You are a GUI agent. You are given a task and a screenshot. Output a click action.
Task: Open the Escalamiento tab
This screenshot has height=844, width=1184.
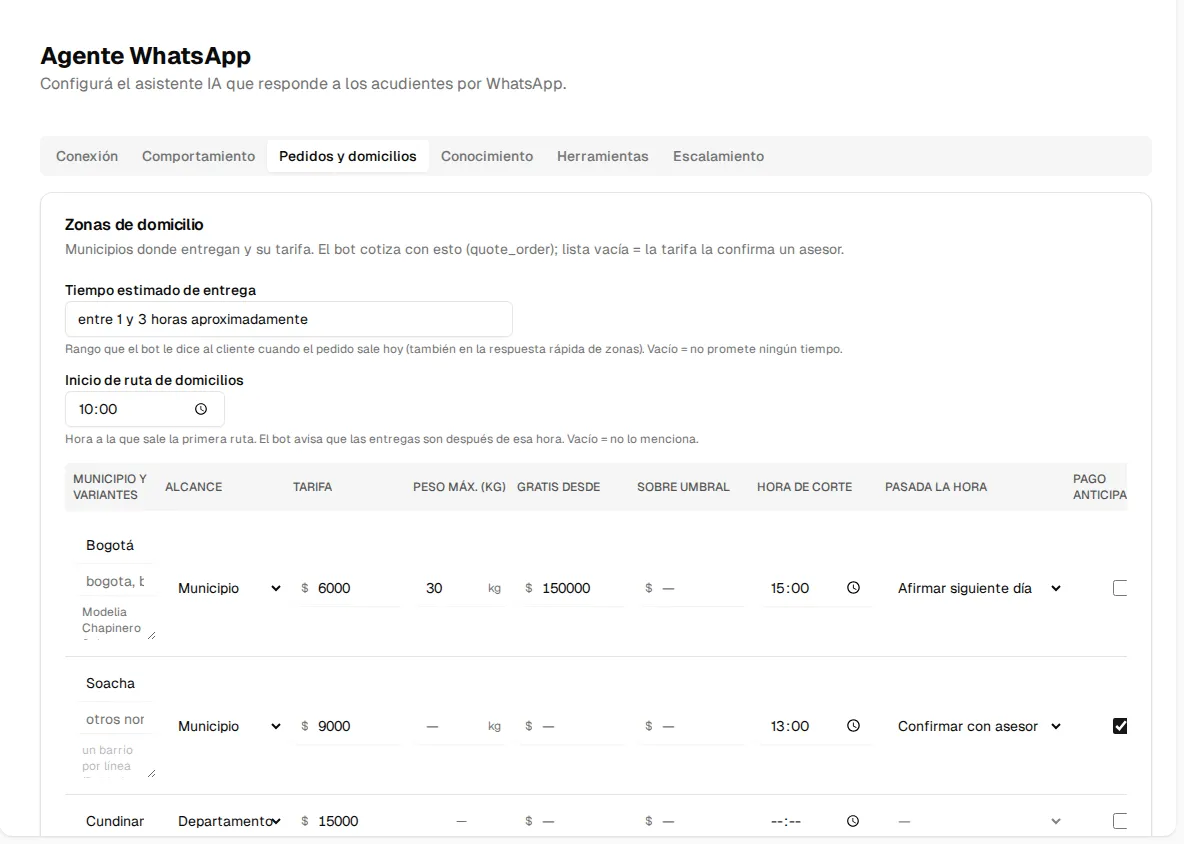point(718,156)
